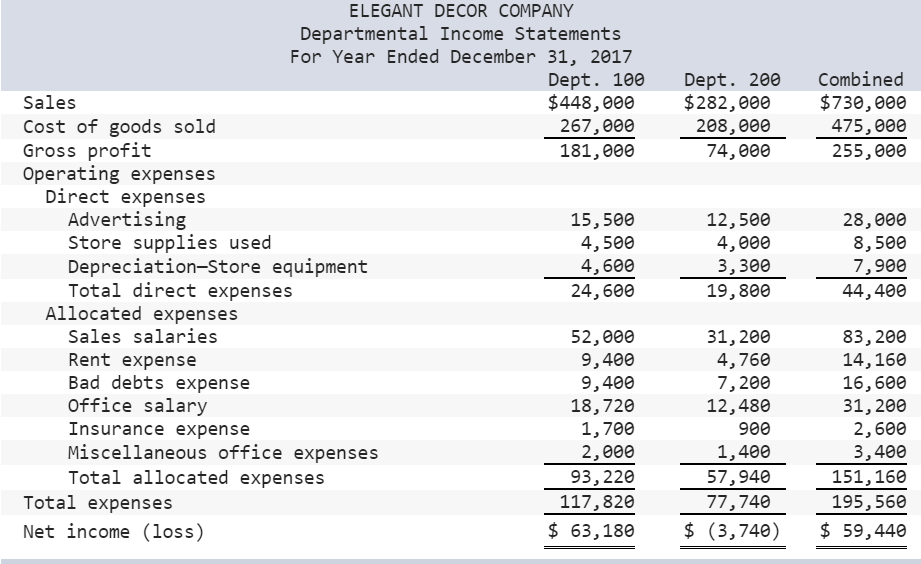Click the 12,500 advertising value
This screenshot has height=564, width=921.
coord(738,220)
